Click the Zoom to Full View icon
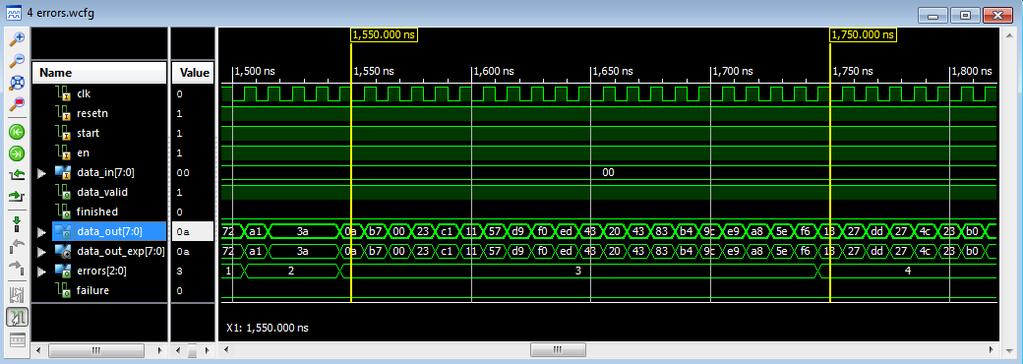 tap(16, 83)
